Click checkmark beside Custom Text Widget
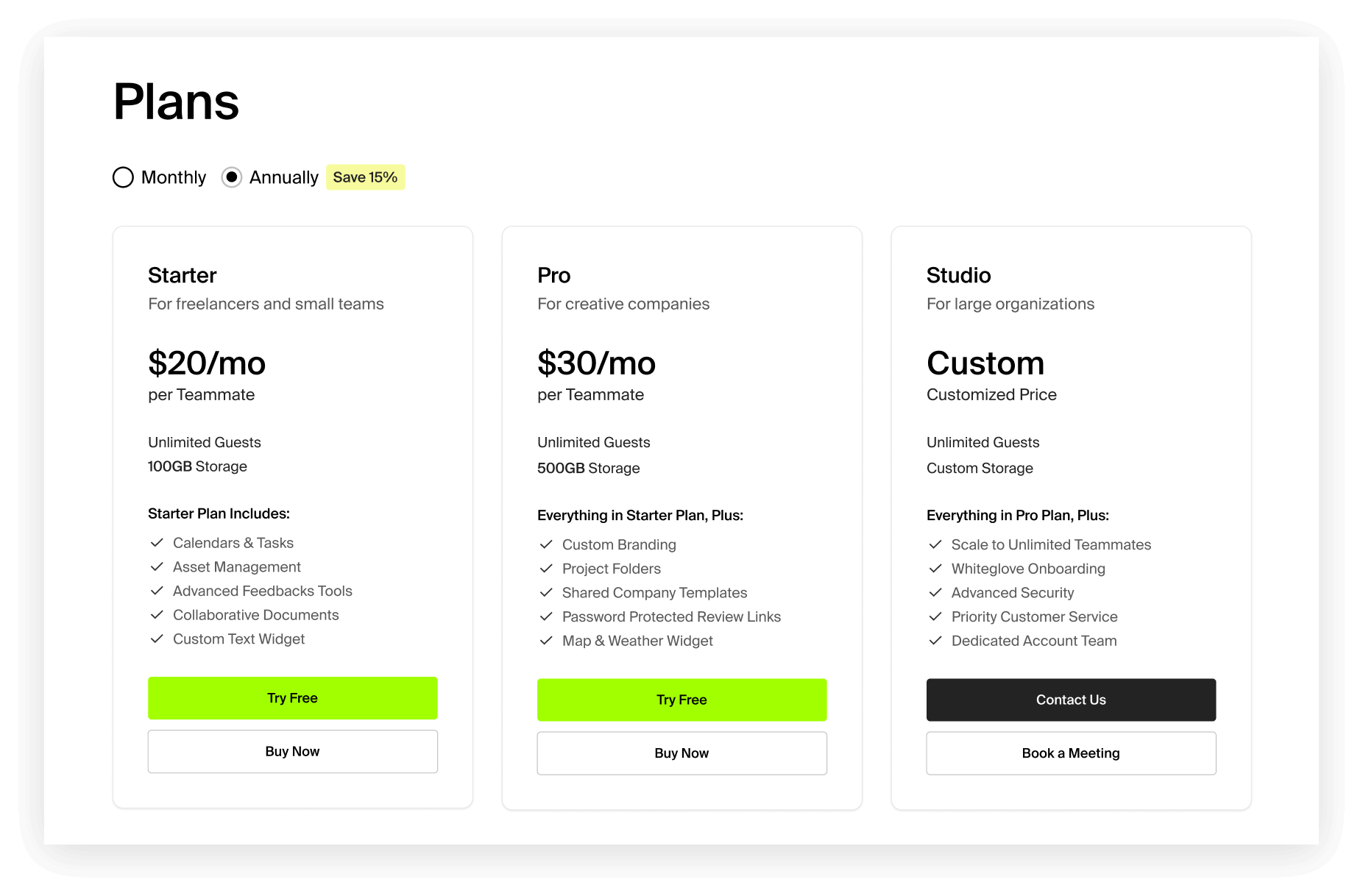The image size is (1363, 896). (x=157, y=639)
